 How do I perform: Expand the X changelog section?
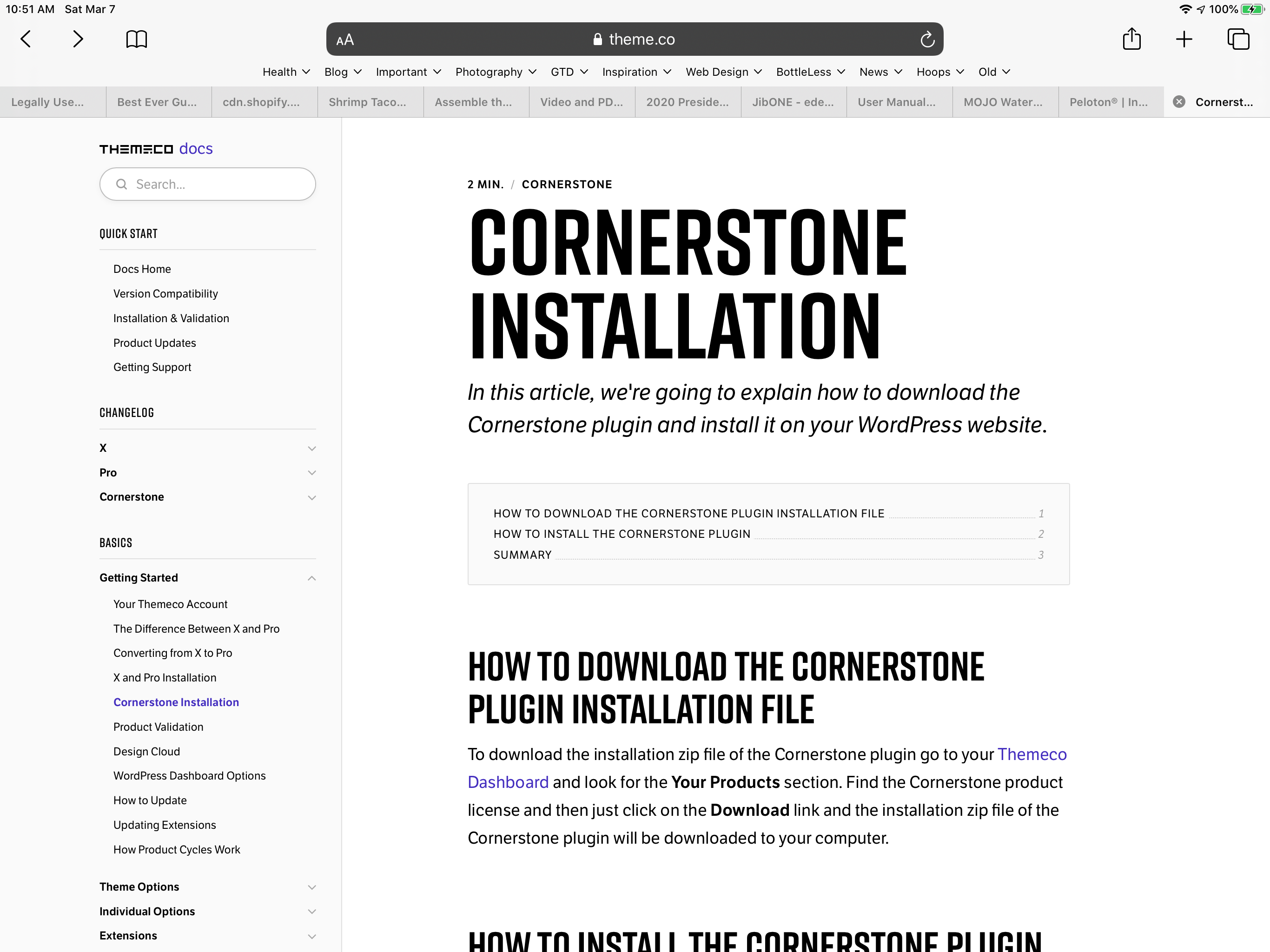click(x=207, y=448)
